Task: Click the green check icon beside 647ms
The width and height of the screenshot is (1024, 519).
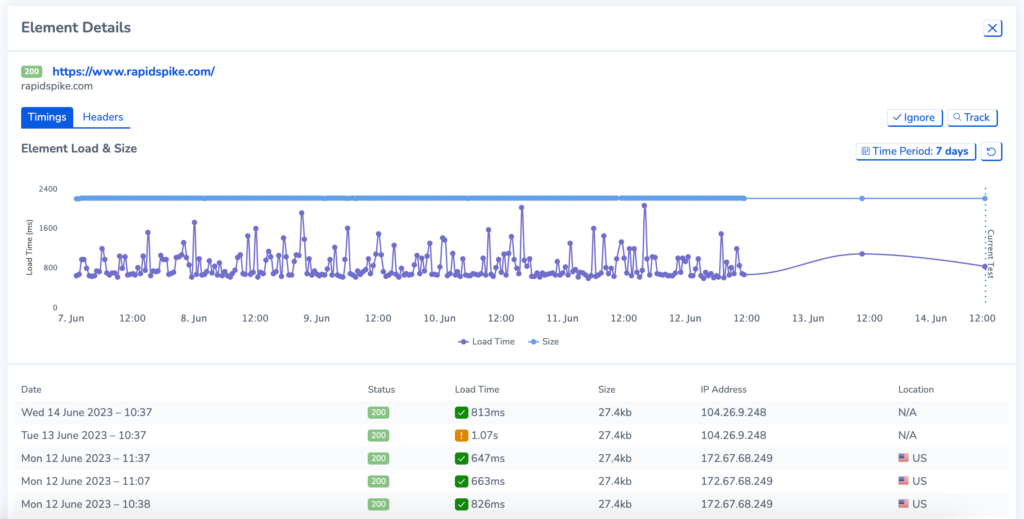Action: 461,458
